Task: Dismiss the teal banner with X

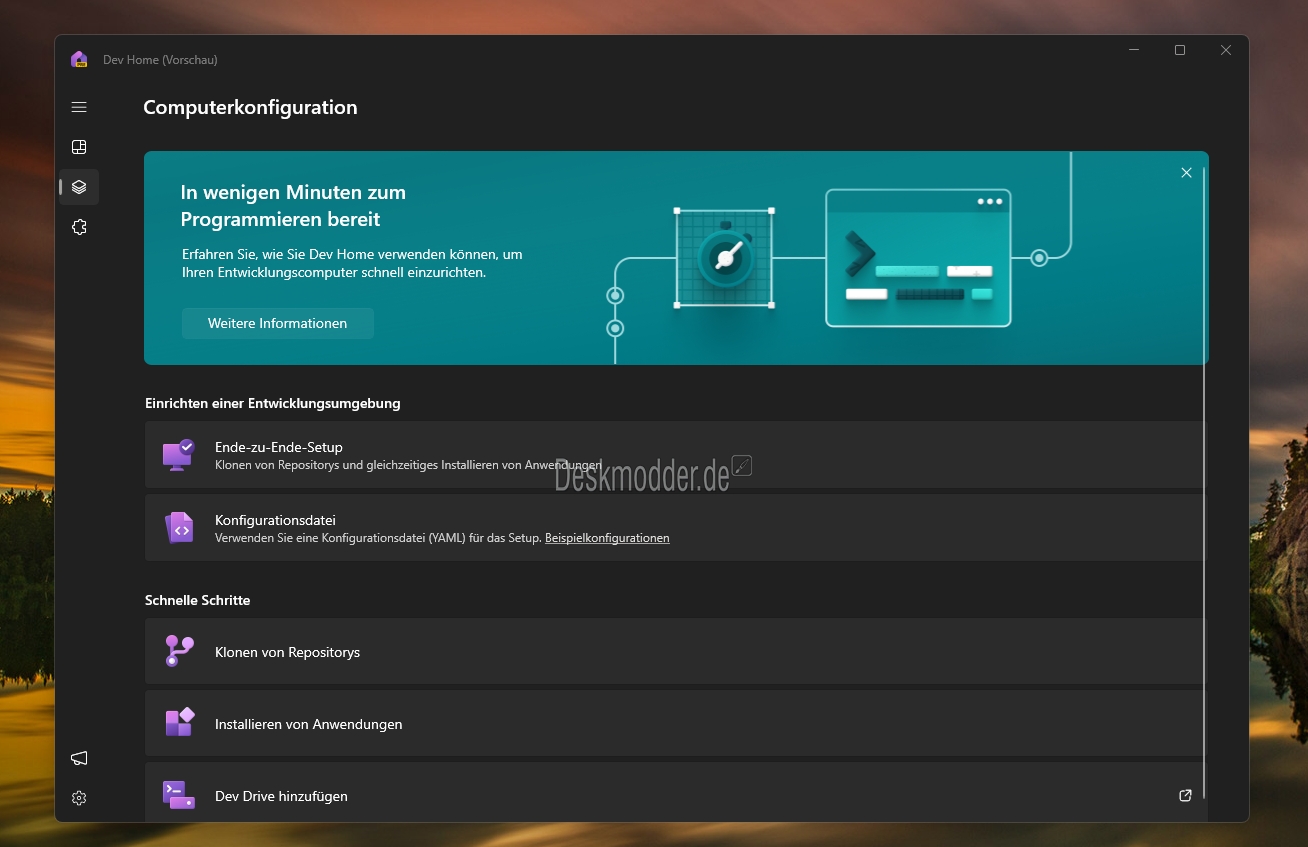Action: click(x=1186, y=173)
